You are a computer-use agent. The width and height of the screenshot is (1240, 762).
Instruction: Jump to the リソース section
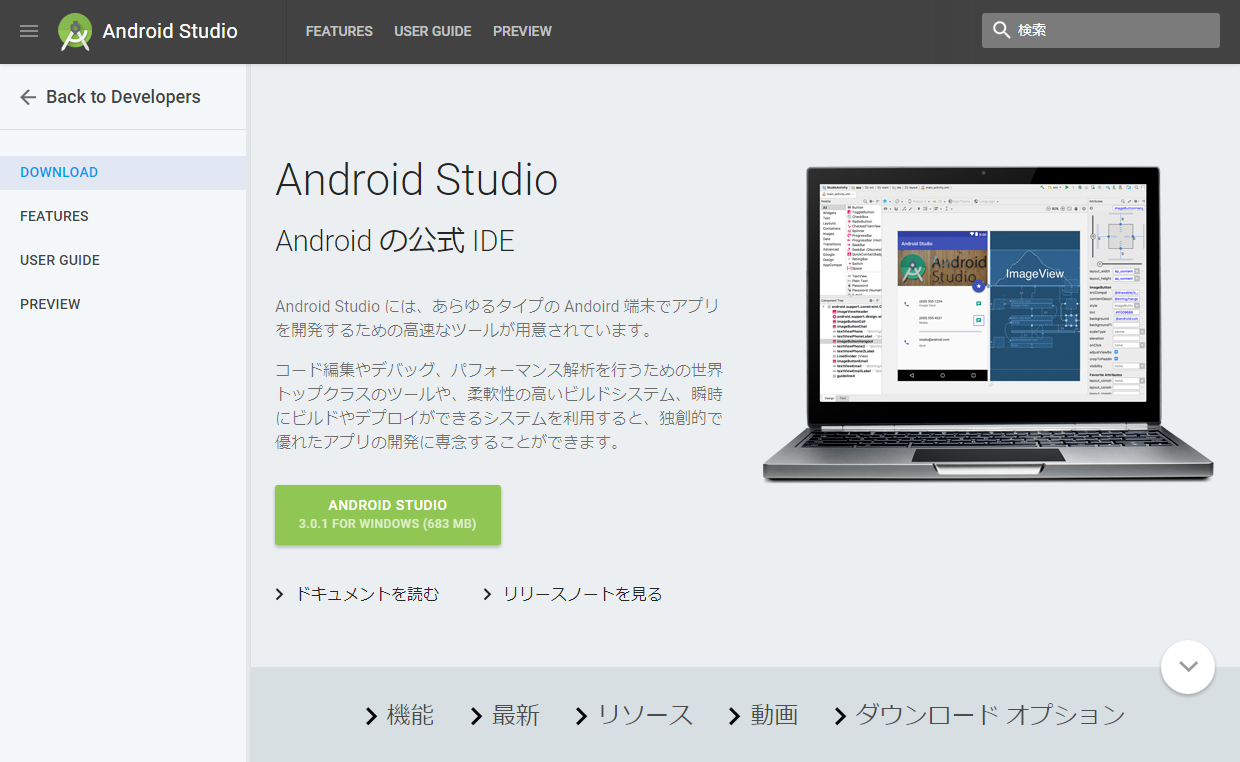(644, 715)
